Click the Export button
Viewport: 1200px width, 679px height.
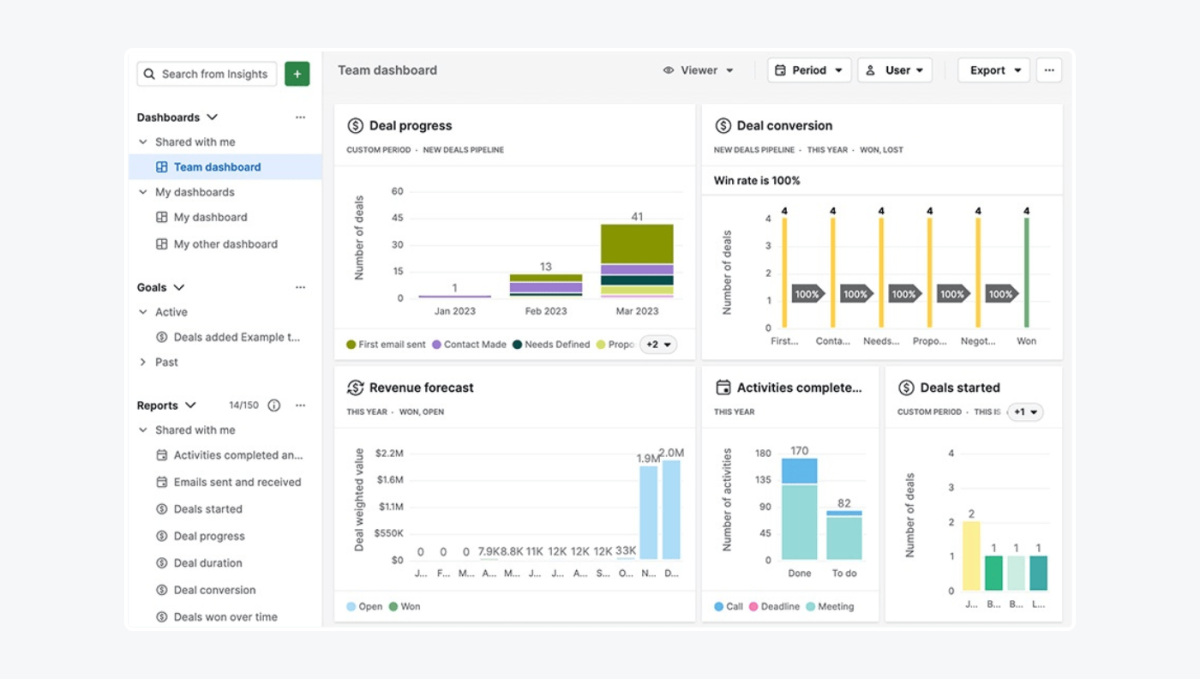tap(993, 70)
